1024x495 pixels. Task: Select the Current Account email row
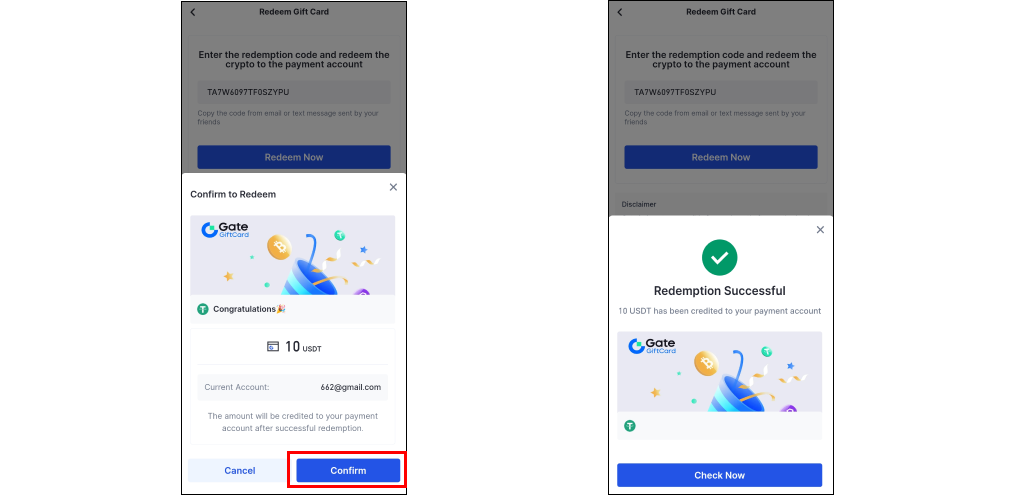tap(293, 387)
